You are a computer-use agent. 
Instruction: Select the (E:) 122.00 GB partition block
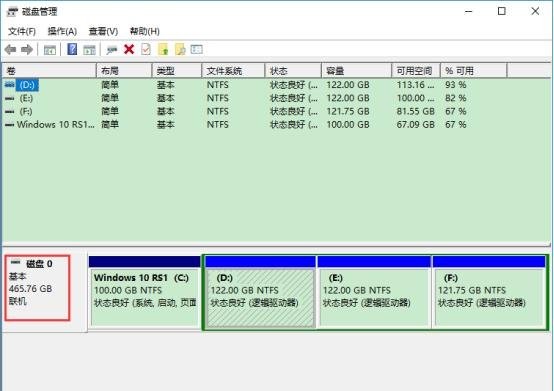click(x=374, y=298)
